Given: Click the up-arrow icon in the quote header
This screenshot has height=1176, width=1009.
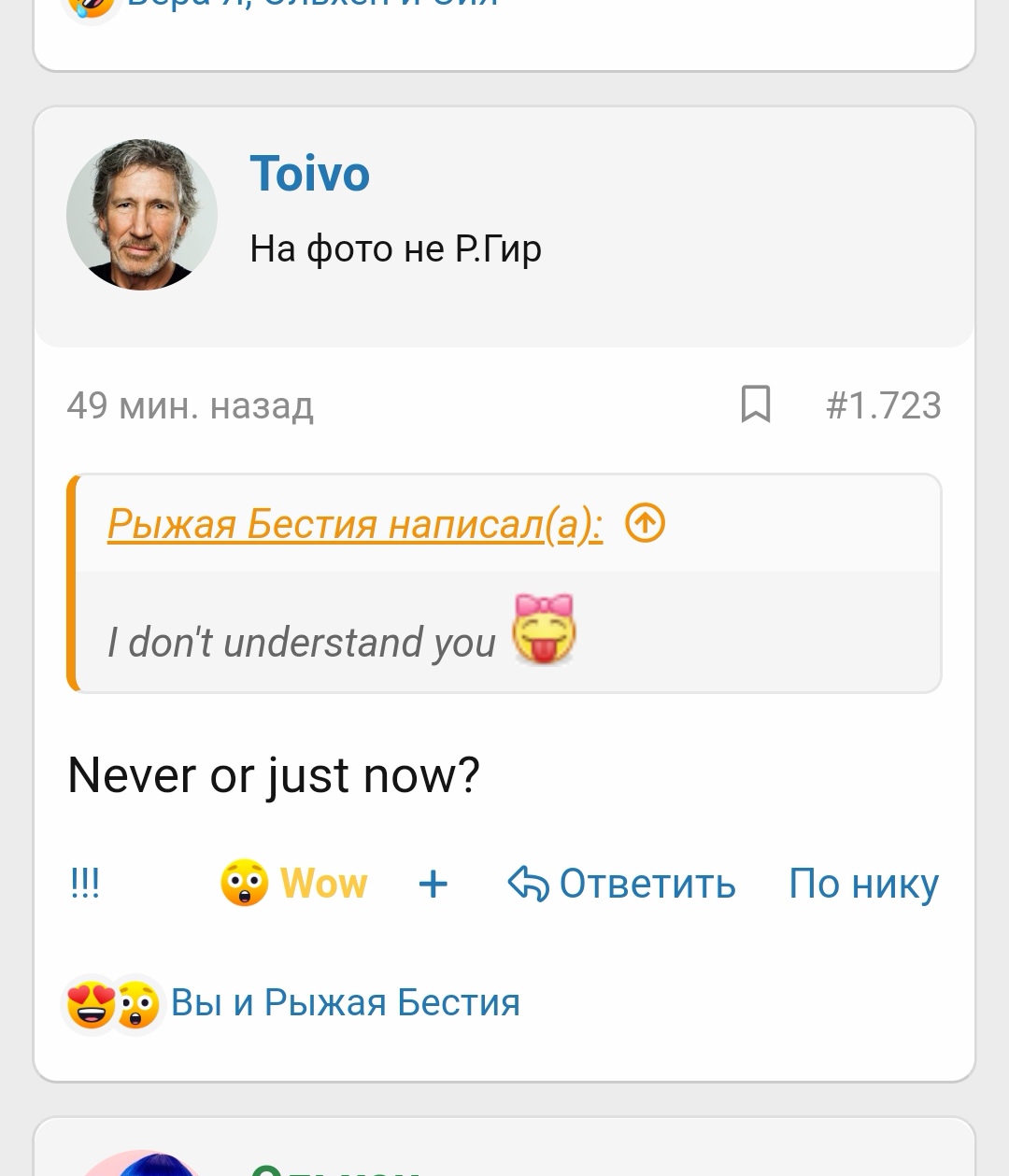Looking at the screenshot, I should tap(645, 523).
